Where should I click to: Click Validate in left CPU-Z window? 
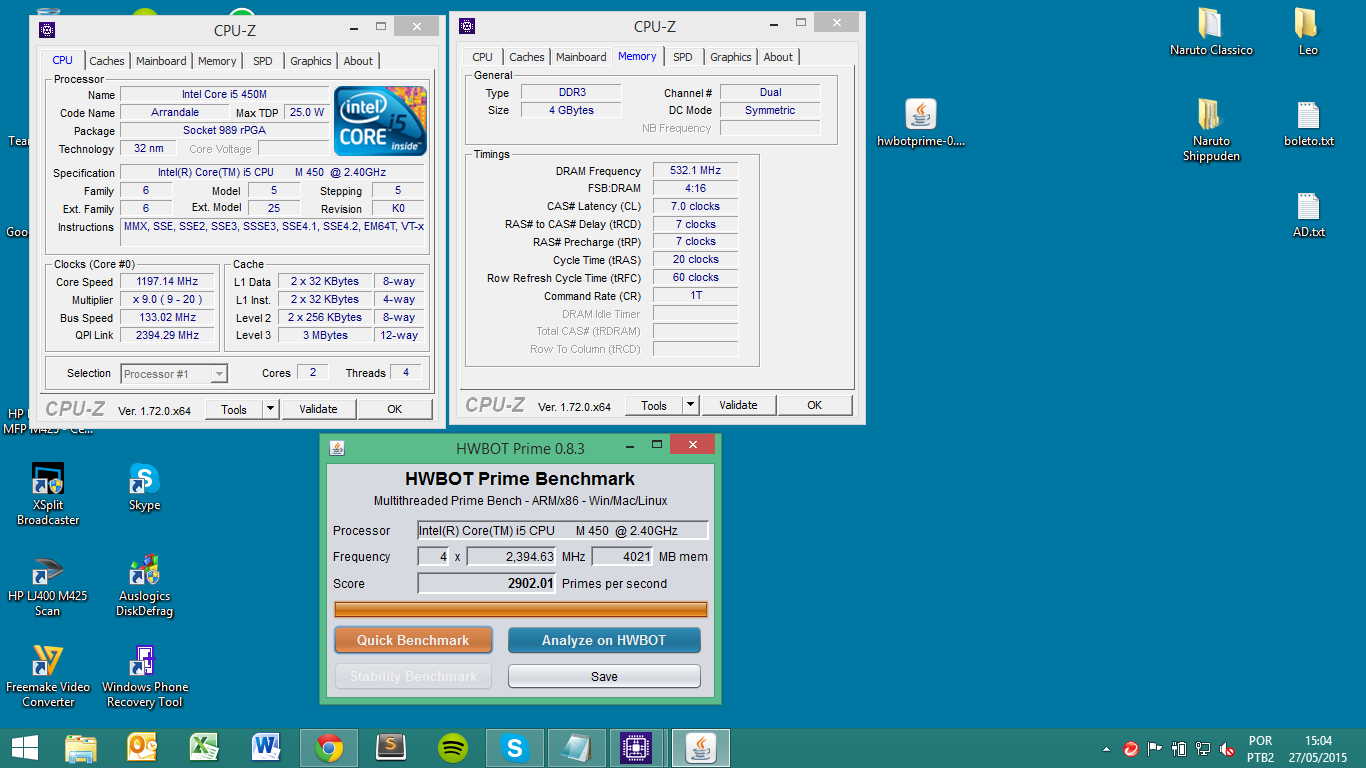click(318, 409)
